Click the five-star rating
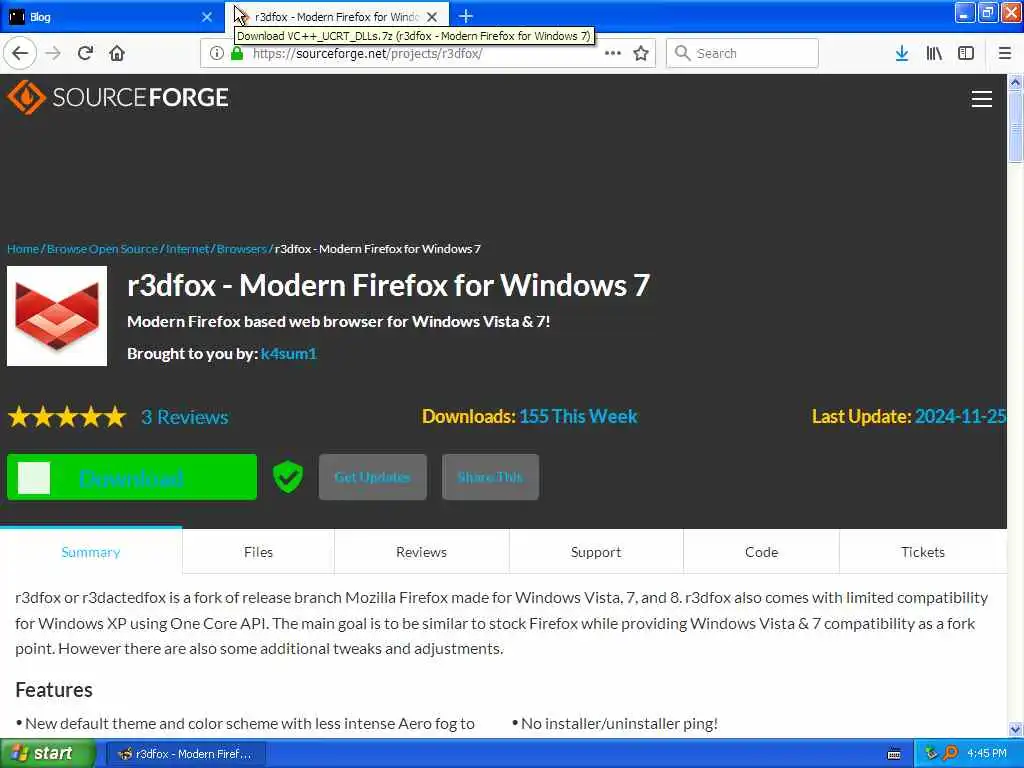 click(67, 417)
